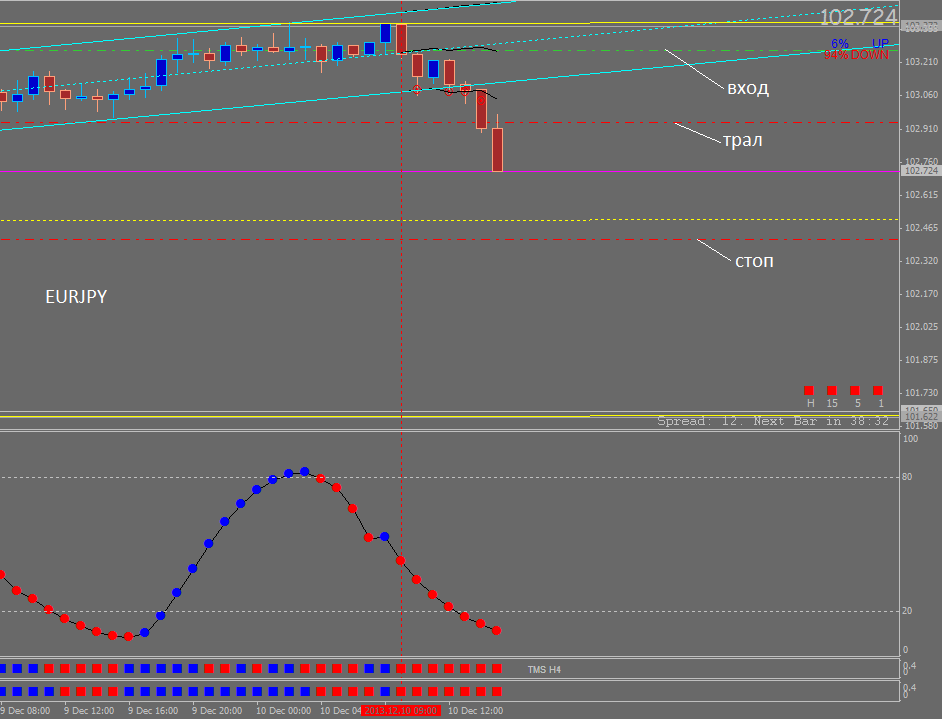Image resolution: width=942 pixels, height=719 pixels.
Task: Click the latest red candle touching the magenta line
Action: [497, 150]
